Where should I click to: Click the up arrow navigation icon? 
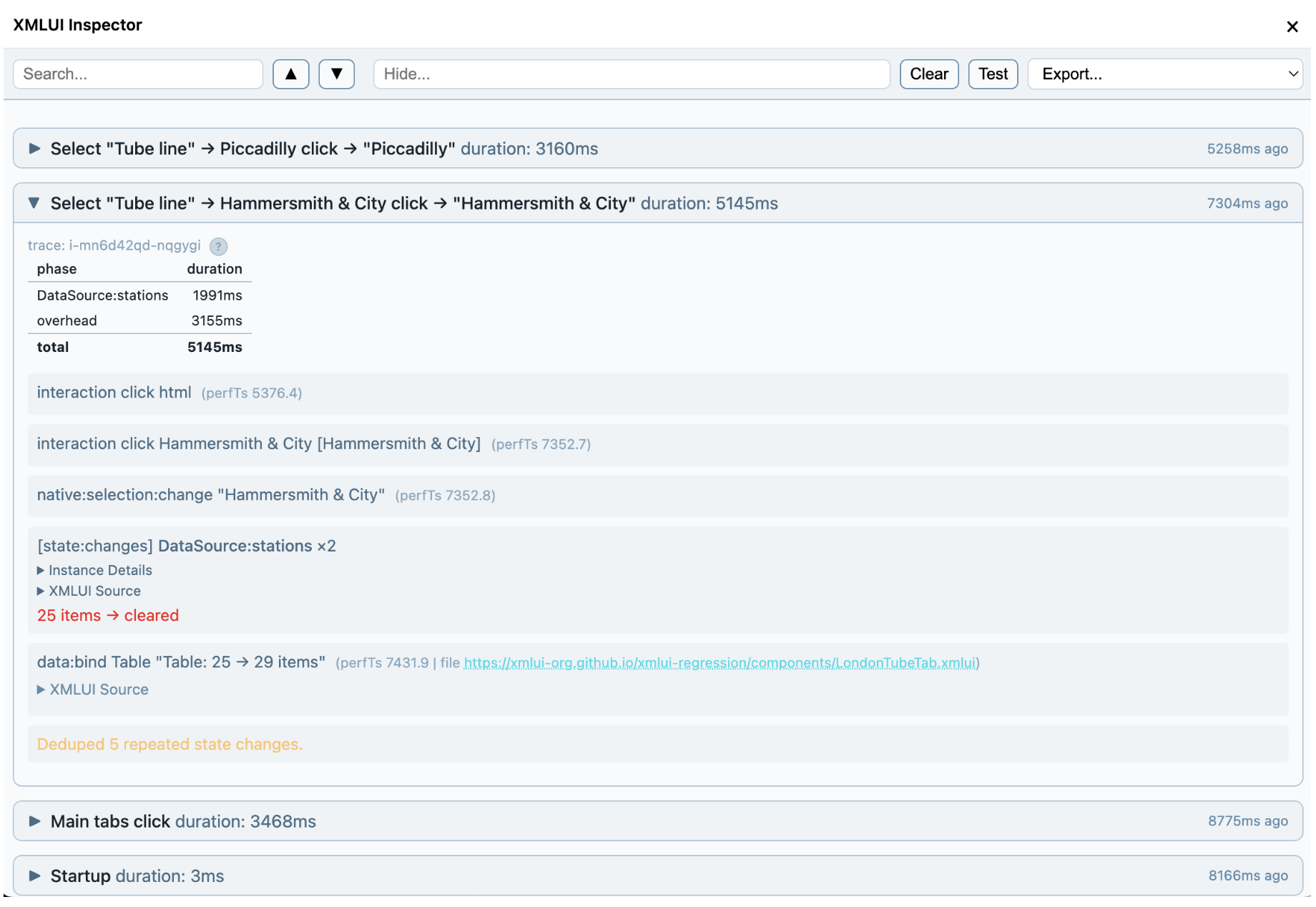[x=290, y=74]
